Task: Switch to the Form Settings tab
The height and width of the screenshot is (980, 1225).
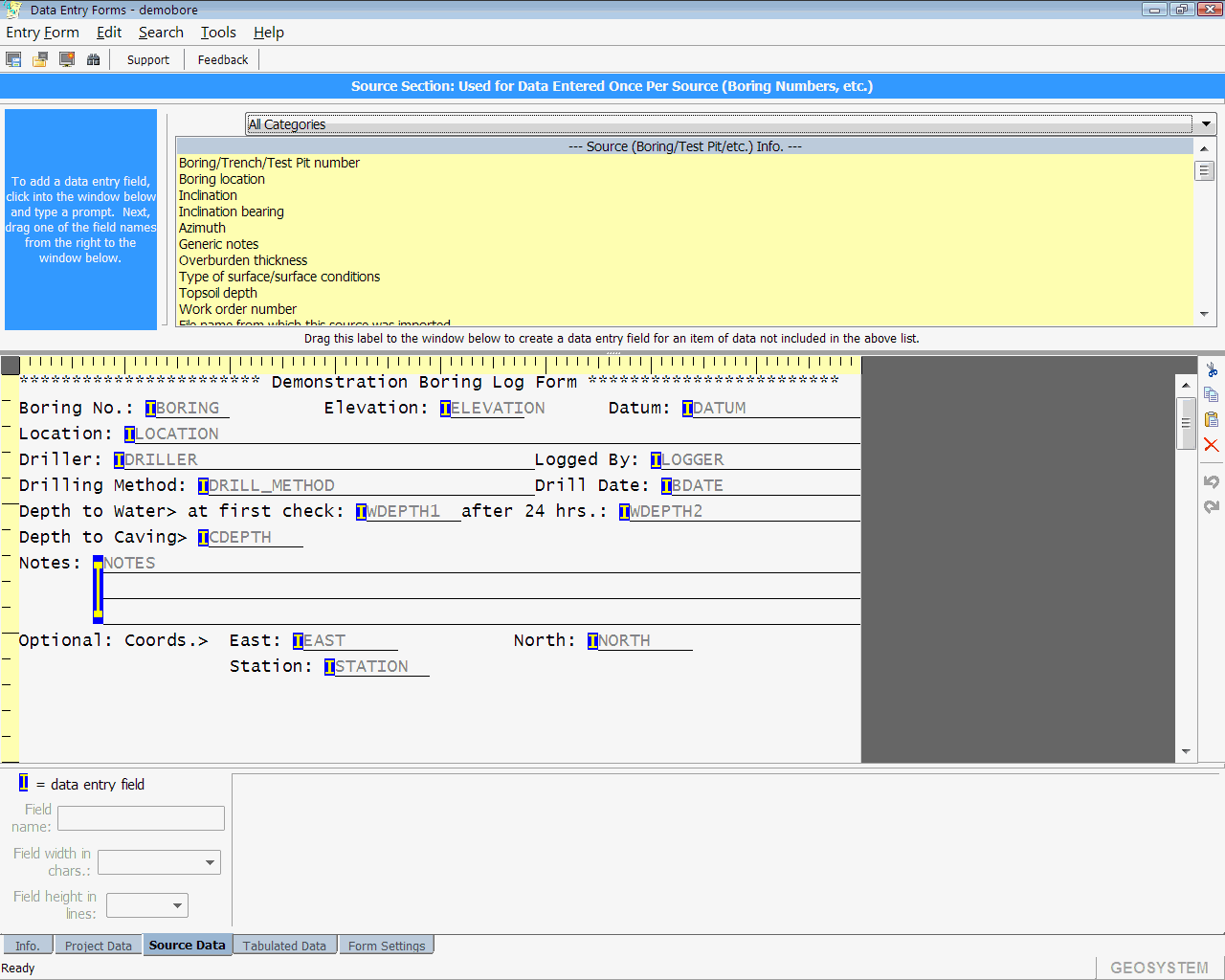Action: click(x=387, y=946)
